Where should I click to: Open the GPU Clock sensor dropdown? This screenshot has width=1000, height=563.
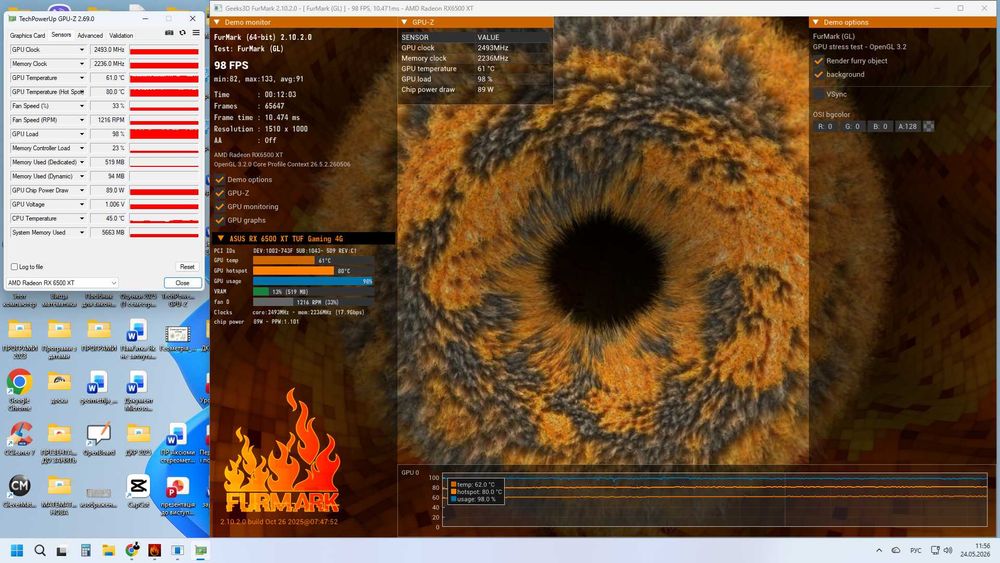[82, 49]
